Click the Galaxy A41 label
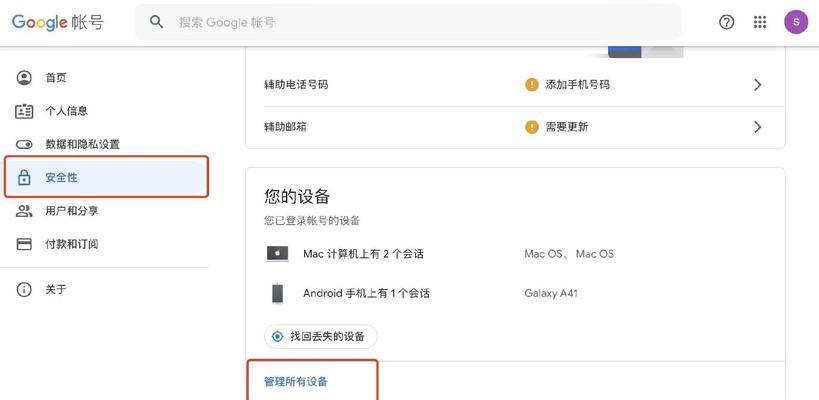This screenshot has height=400, width=819. 551,293
